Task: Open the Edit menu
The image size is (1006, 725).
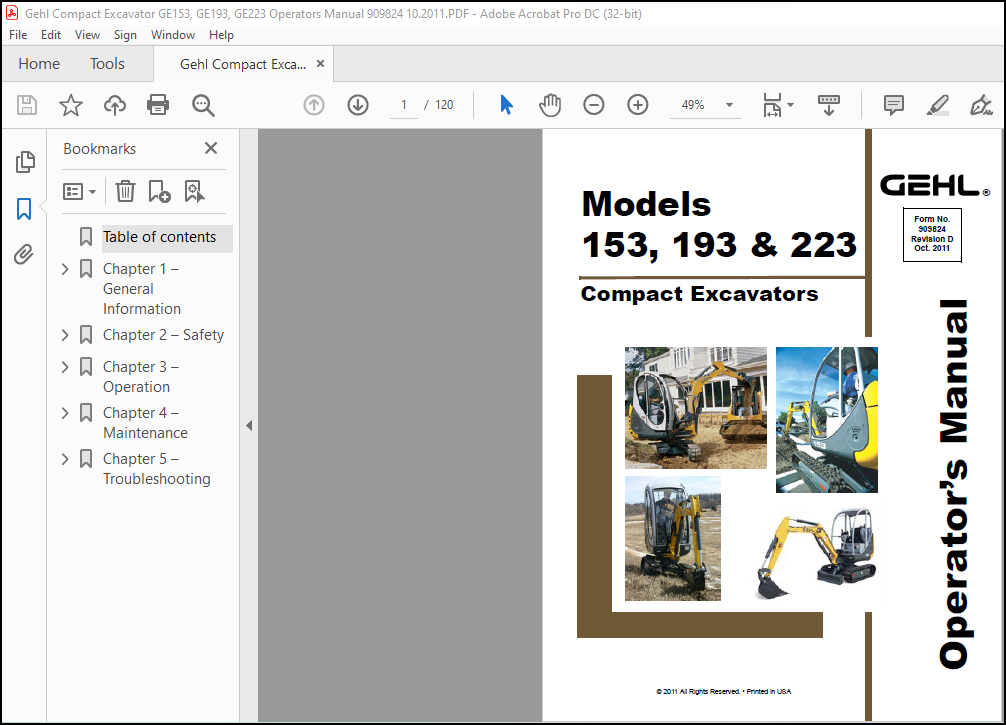Action: click(51, 35)
